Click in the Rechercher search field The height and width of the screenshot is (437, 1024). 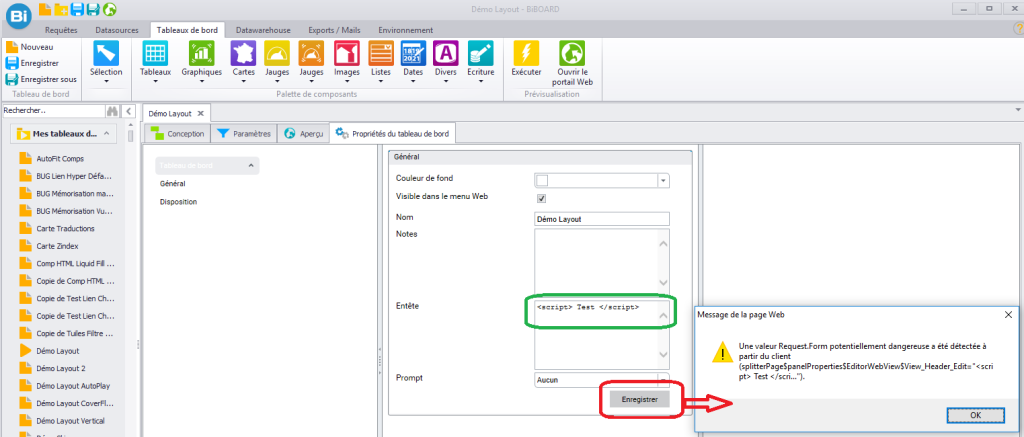tap(52, 111)
